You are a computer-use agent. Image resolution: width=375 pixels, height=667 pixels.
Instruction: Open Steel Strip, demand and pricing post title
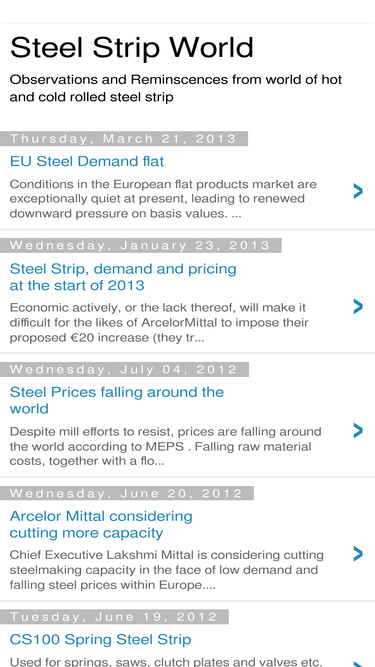click(123, 276)
